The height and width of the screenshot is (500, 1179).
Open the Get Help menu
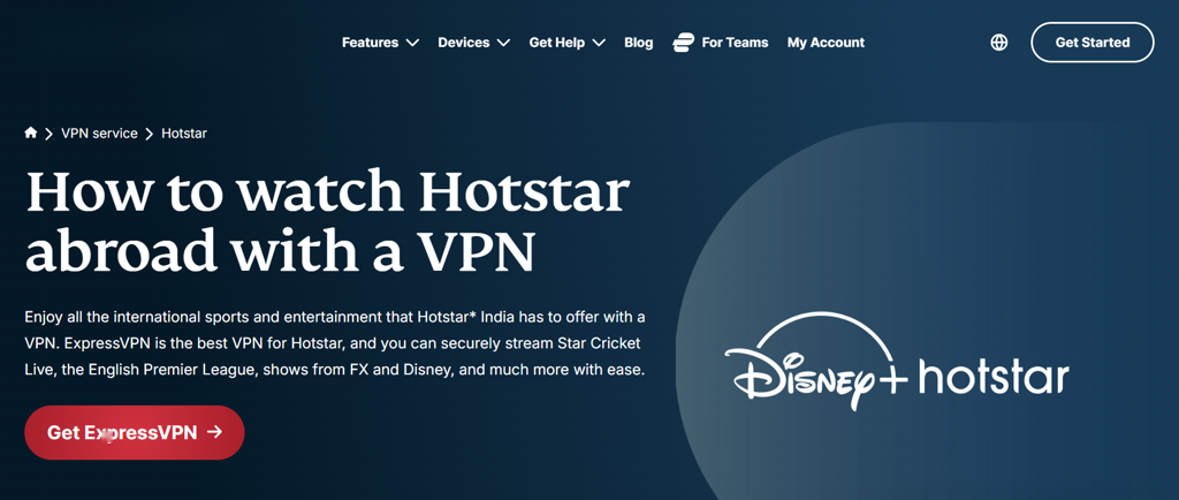(555, 42)
